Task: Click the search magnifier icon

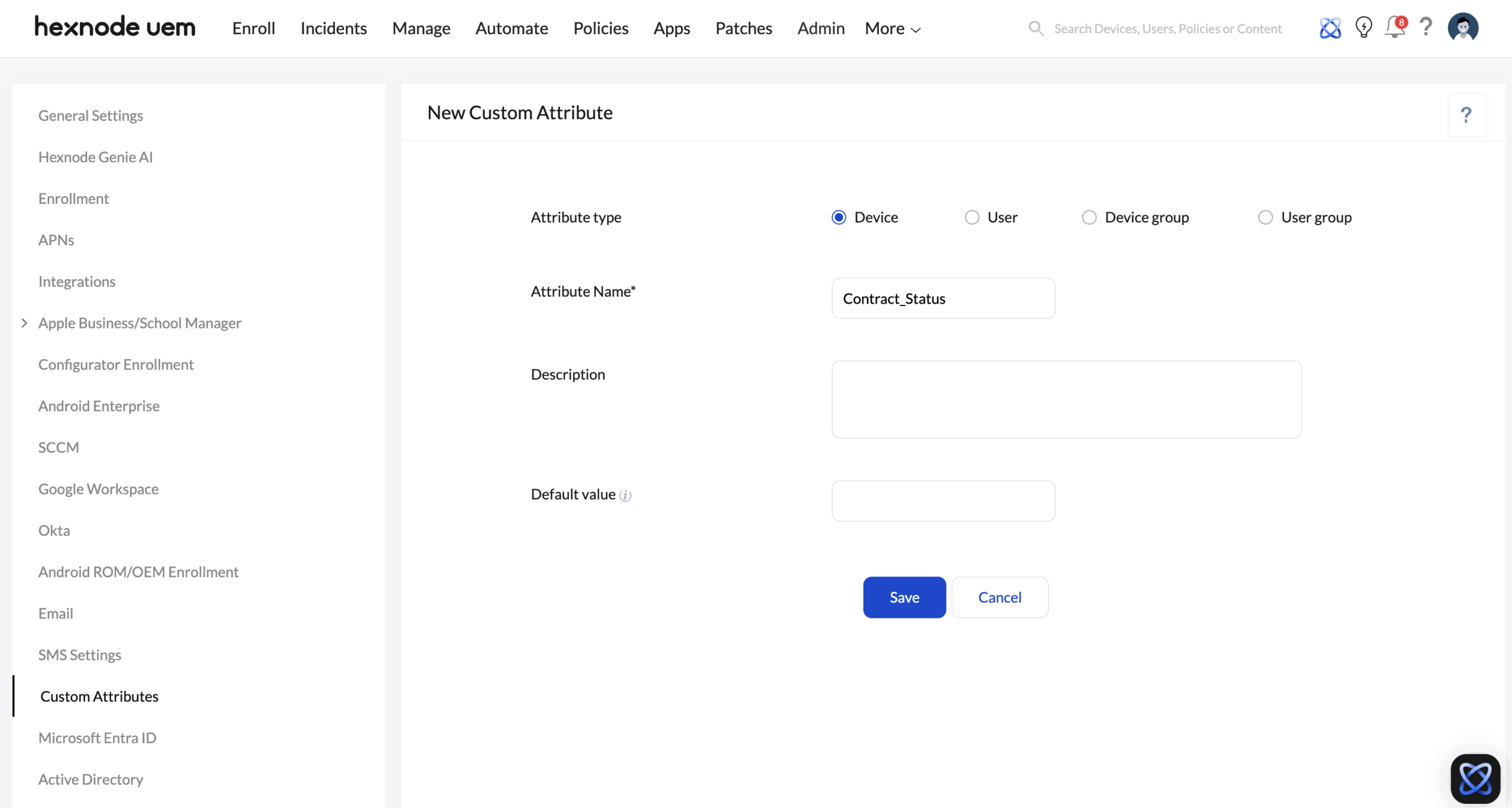Action: point(1036,28)
